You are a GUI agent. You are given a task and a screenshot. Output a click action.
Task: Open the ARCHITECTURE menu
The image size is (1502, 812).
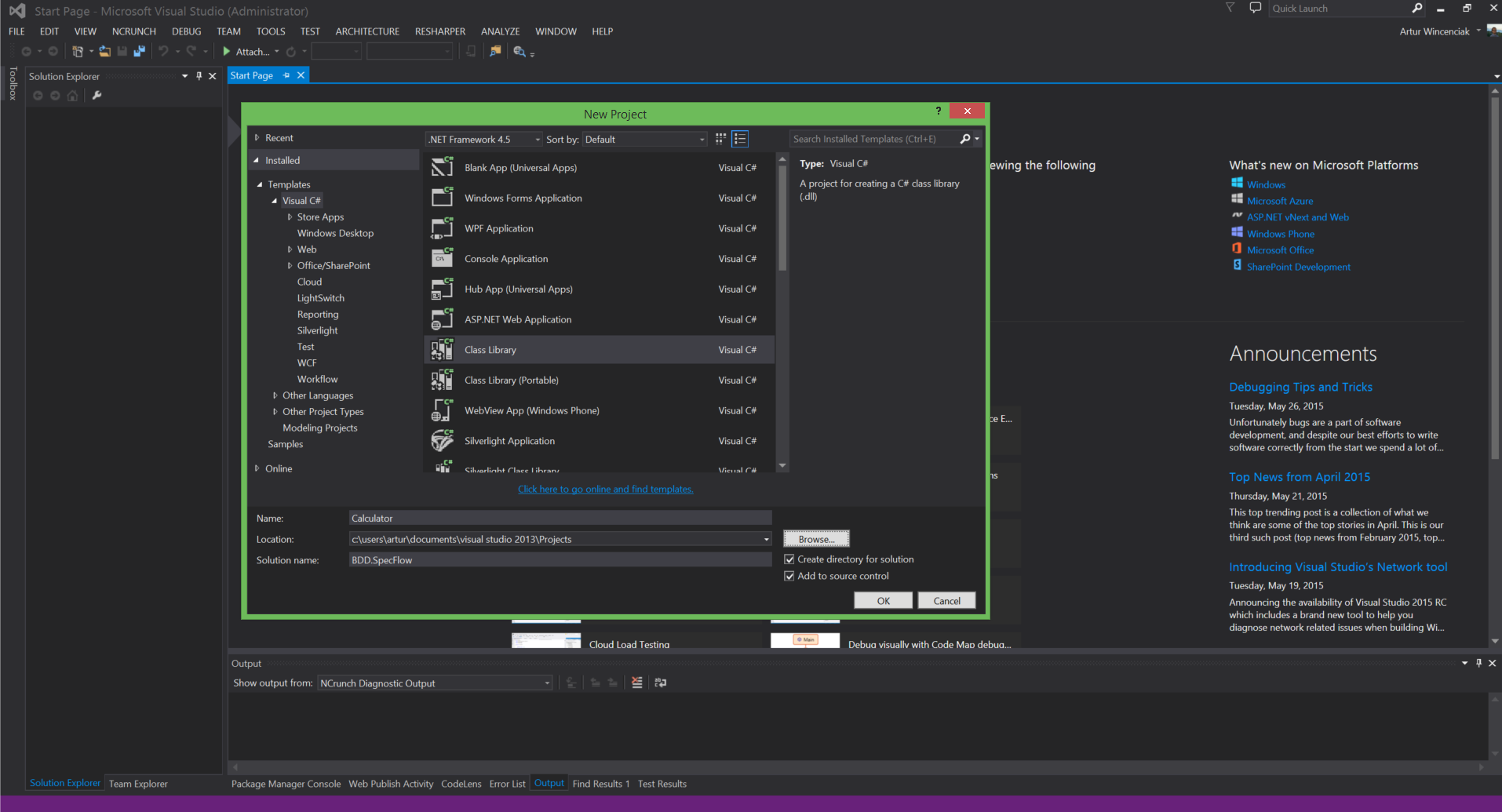coord(367,31)
